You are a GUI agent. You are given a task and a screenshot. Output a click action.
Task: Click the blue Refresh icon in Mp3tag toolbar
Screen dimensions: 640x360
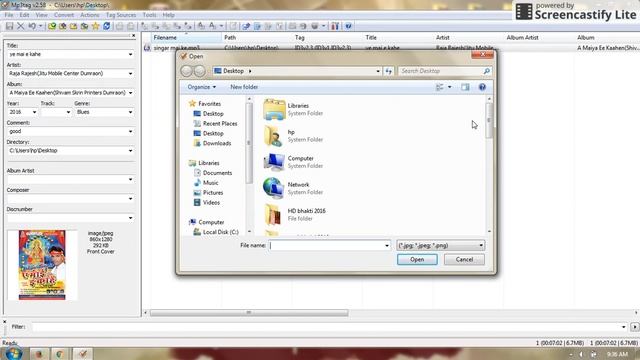point(107,26)
